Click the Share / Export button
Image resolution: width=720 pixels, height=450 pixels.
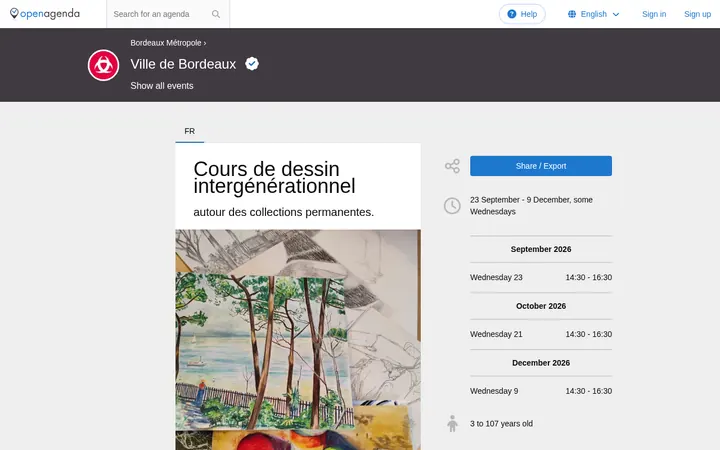coord(541,166)
